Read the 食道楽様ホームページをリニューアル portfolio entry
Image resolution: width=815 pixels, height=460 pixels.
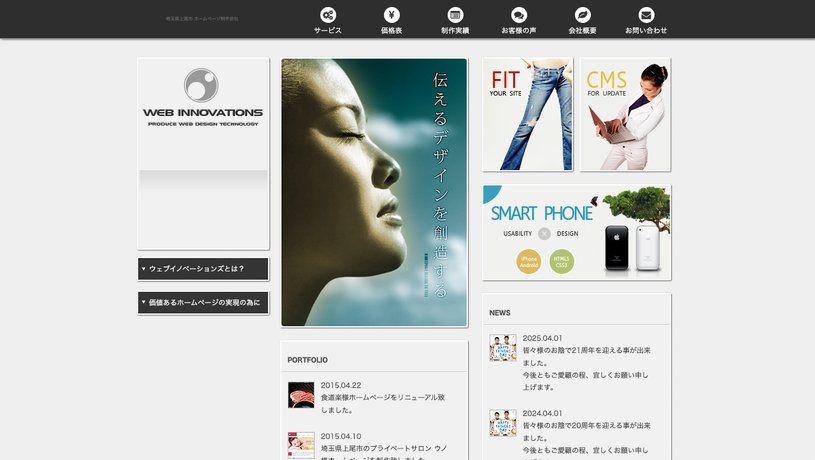click(383, 404)
